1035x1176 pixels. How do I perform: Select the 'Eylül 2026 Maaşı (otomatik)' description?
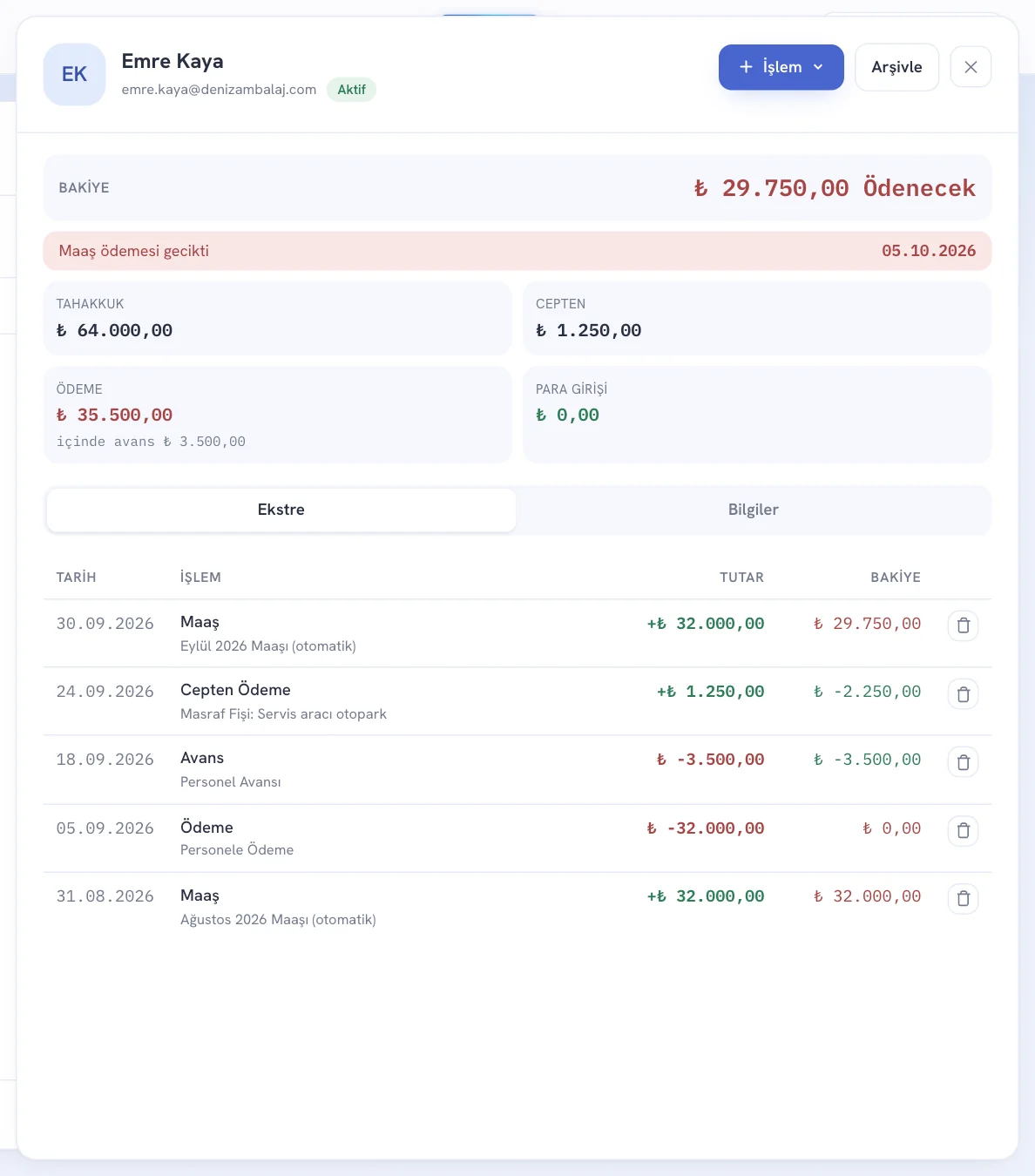pyautogui.click(x=268, y=646)
